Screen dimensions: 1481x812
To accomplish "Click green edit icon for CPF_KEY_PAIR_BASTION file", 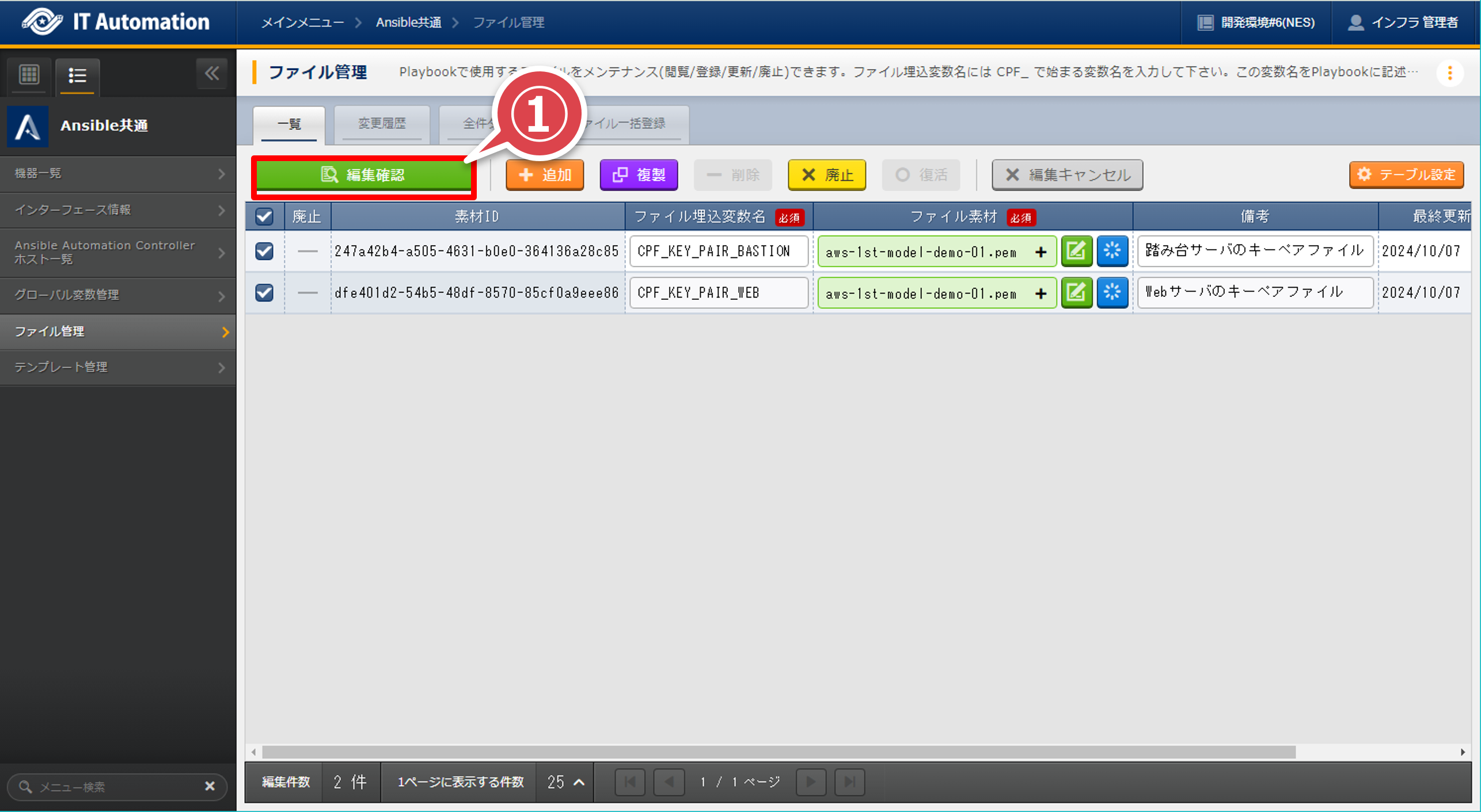I will tap(1076, 251).
